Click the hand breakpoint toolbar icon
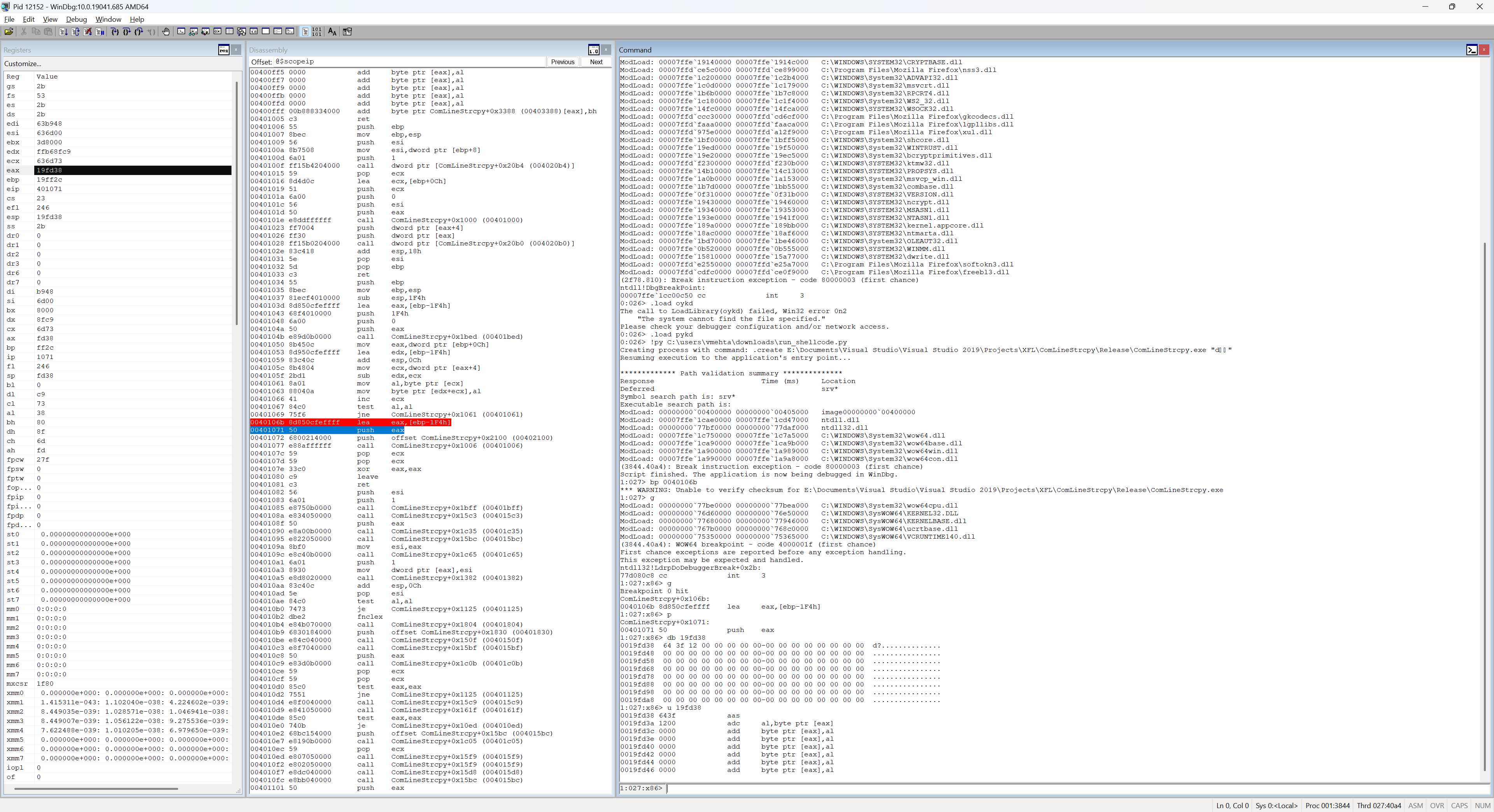This screenshot has height=812, width=1494. (166, 31)
